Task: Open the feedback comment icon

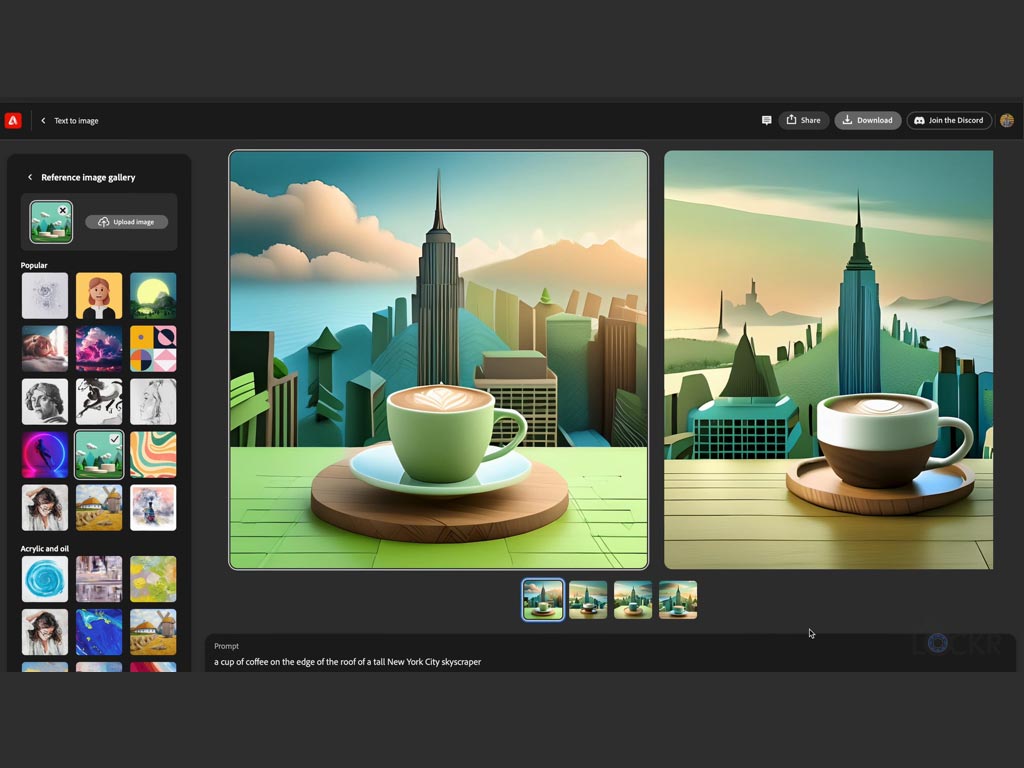Action: [x=766, y=120]
